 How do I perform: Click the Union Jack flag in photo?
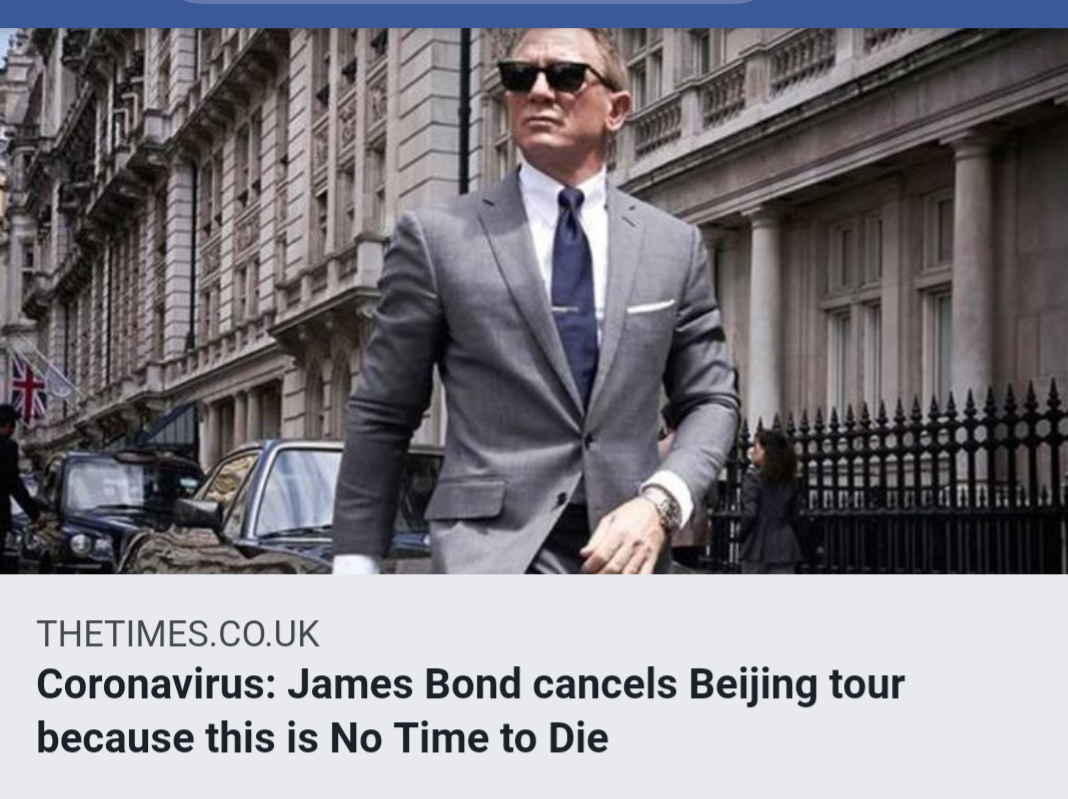29,388
